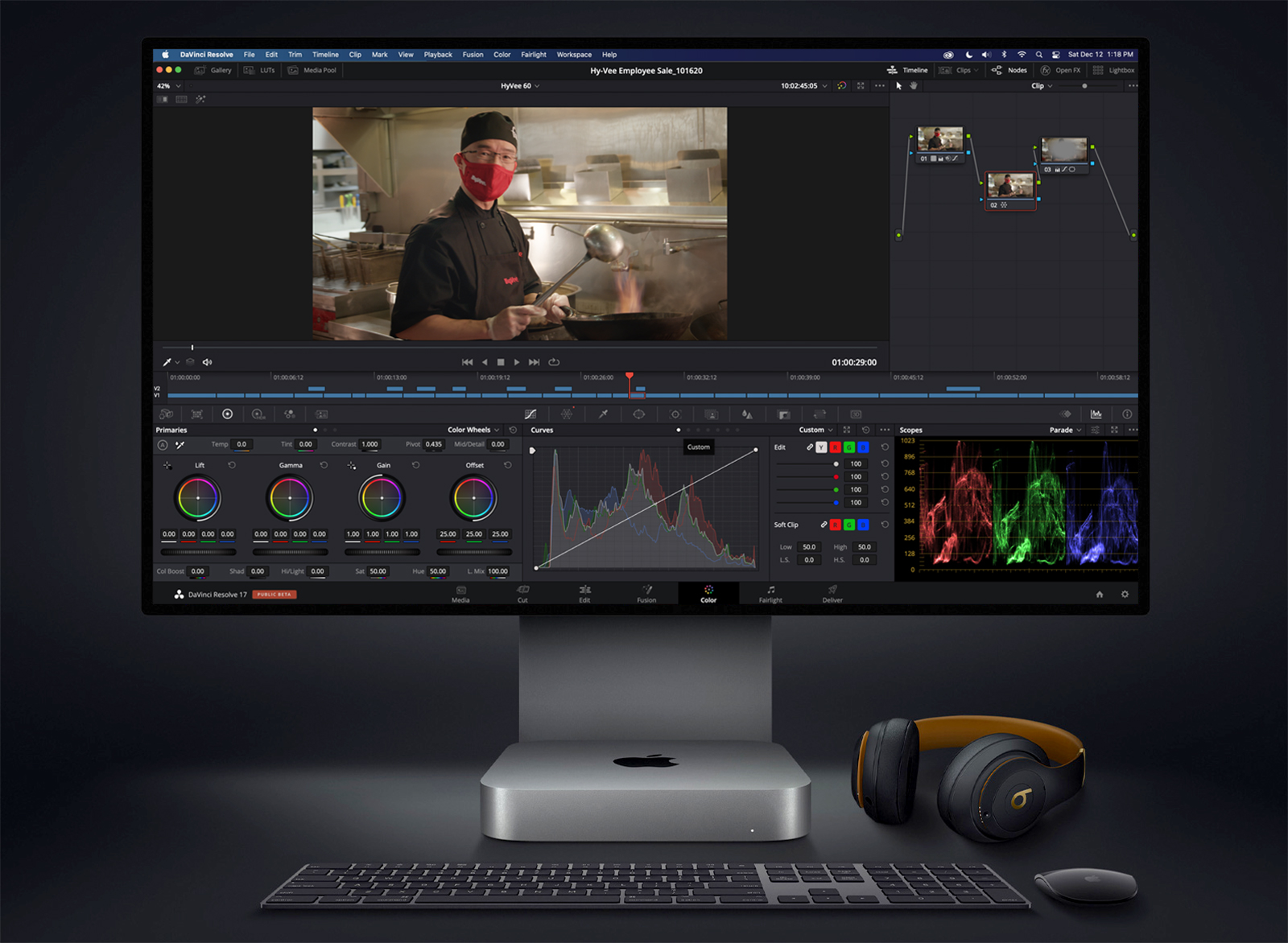Open the Parade scope type dropdown

[x=1065, y=430]
